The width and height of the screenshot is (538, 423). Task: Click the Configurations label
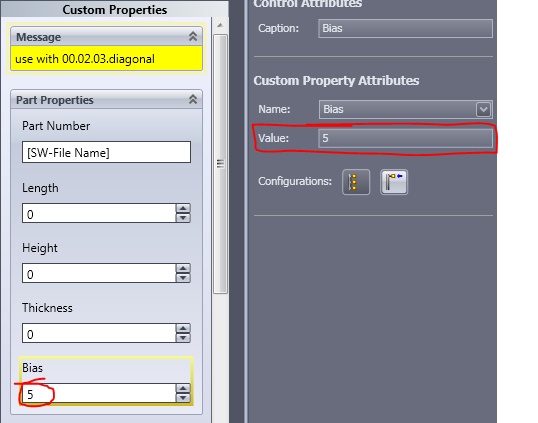point(295,181)
